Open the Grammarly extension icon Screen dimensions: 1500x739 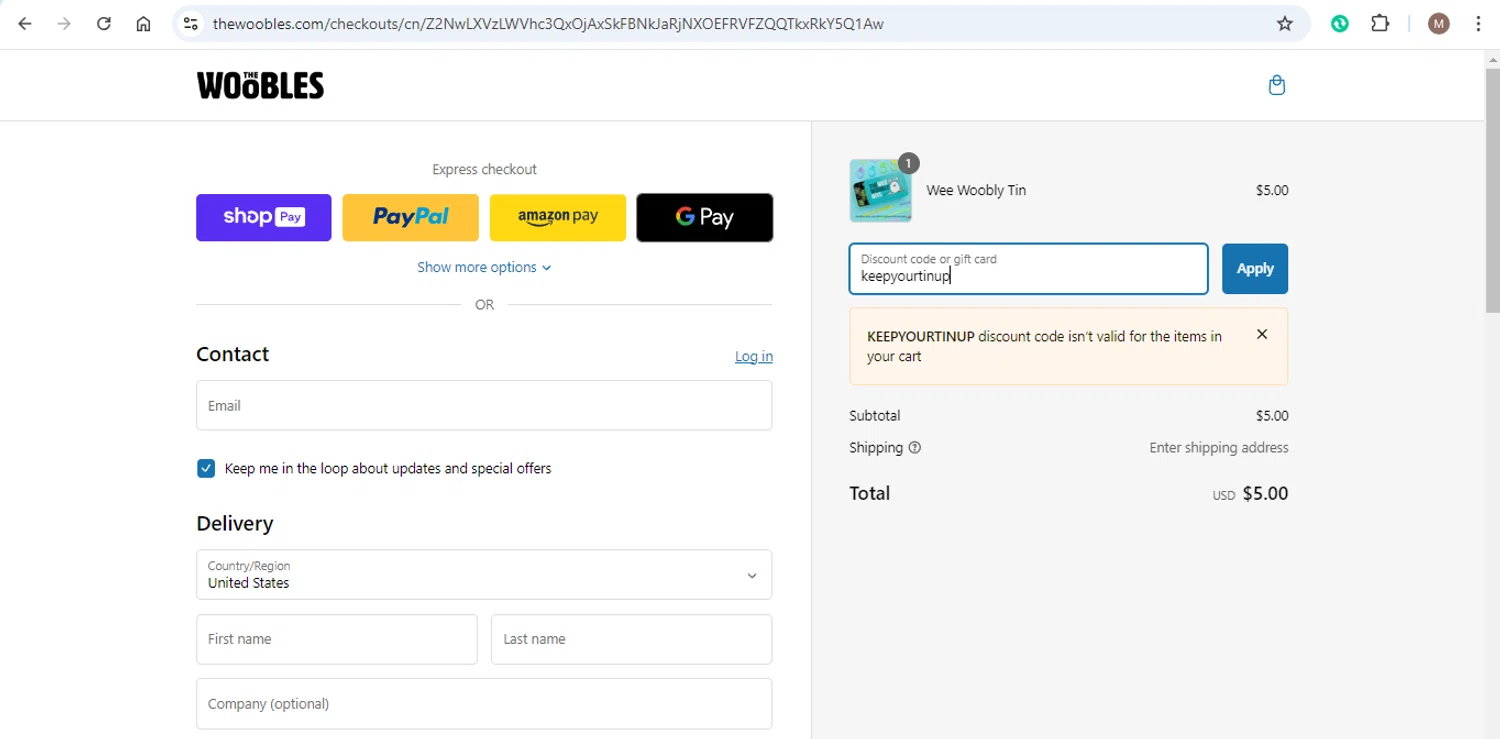coord(1340,24)
